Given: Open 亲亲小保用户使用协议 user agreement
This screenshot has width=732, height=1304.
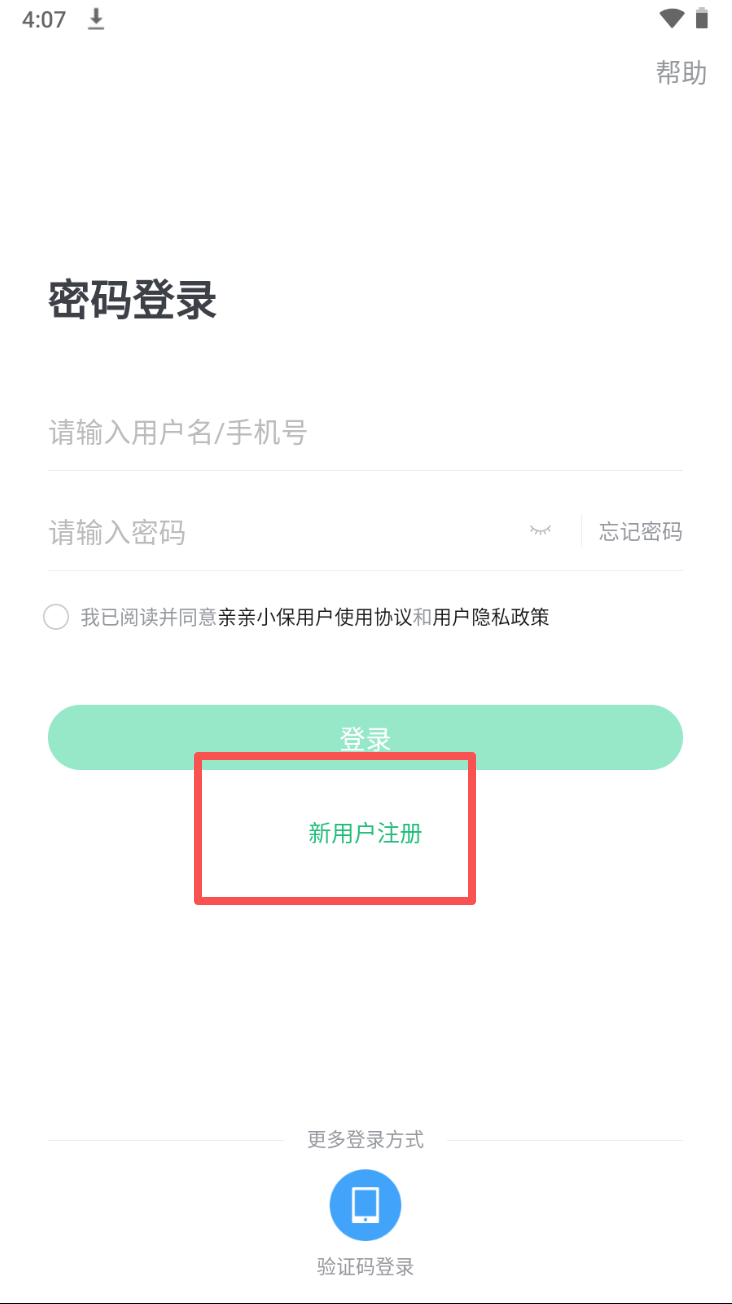Looking at the screenshot, I should click(x=315, y=617).
